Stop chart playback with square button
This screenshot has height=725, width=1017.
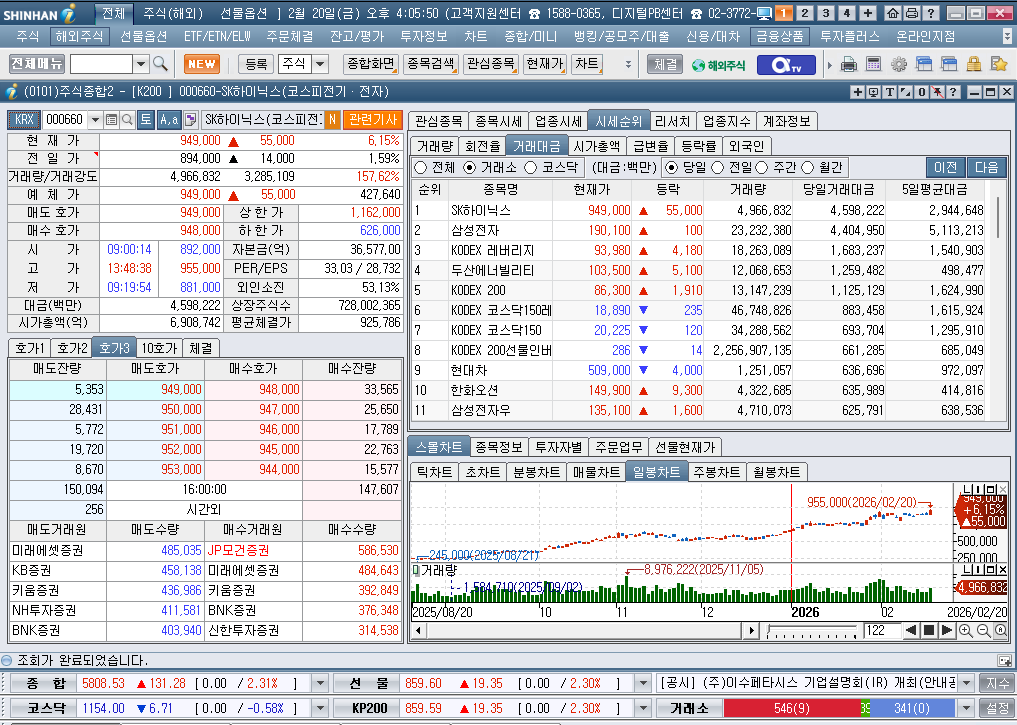(x=929, y=630)
